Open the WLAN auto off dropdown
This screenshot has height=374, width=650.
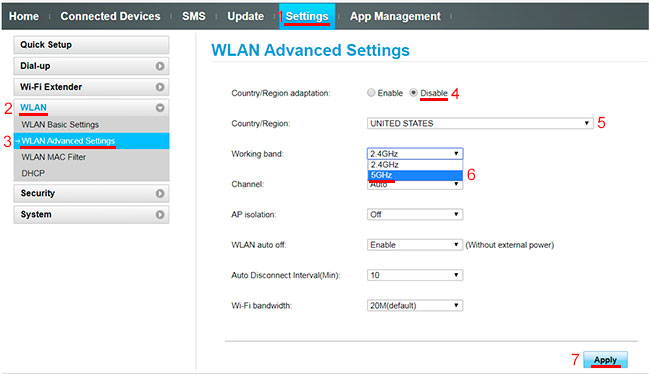415,245
